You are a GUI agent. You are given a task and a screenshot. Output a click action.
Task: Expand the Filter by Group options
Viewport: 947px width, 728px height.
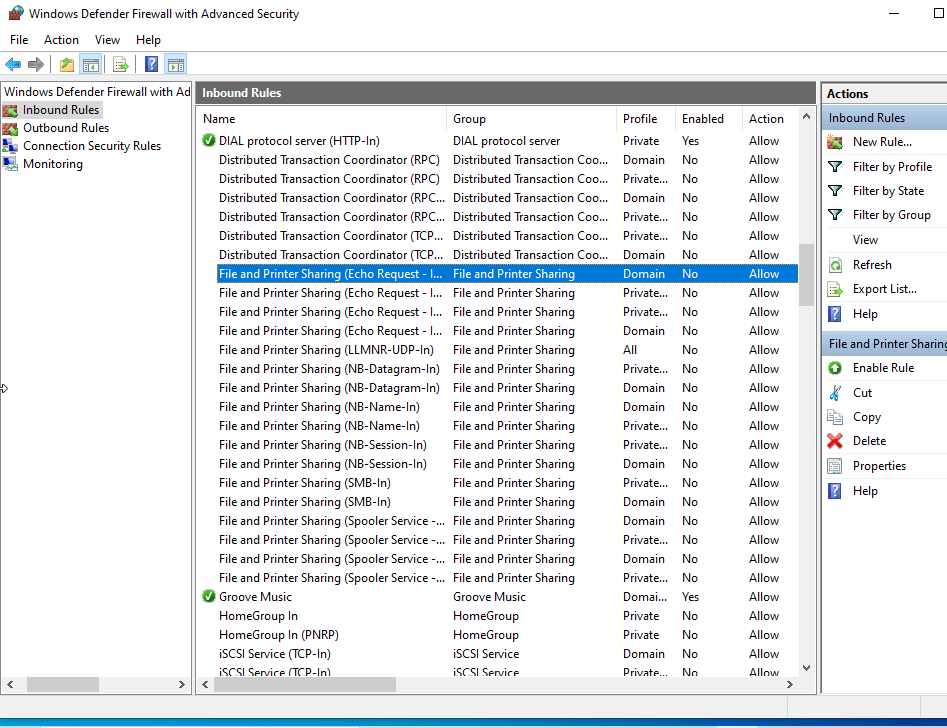pyautogui.click(x=891, y=215)
